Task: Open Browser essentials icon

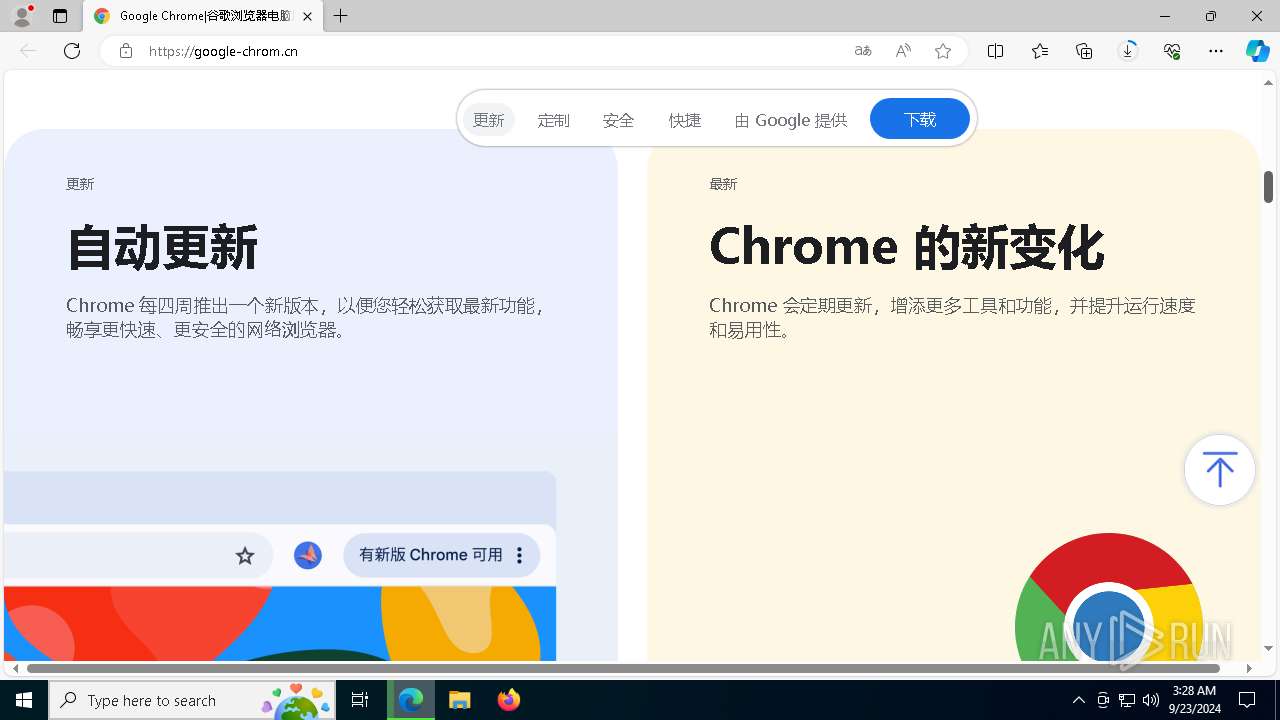Action: [x=1172, y=51]
